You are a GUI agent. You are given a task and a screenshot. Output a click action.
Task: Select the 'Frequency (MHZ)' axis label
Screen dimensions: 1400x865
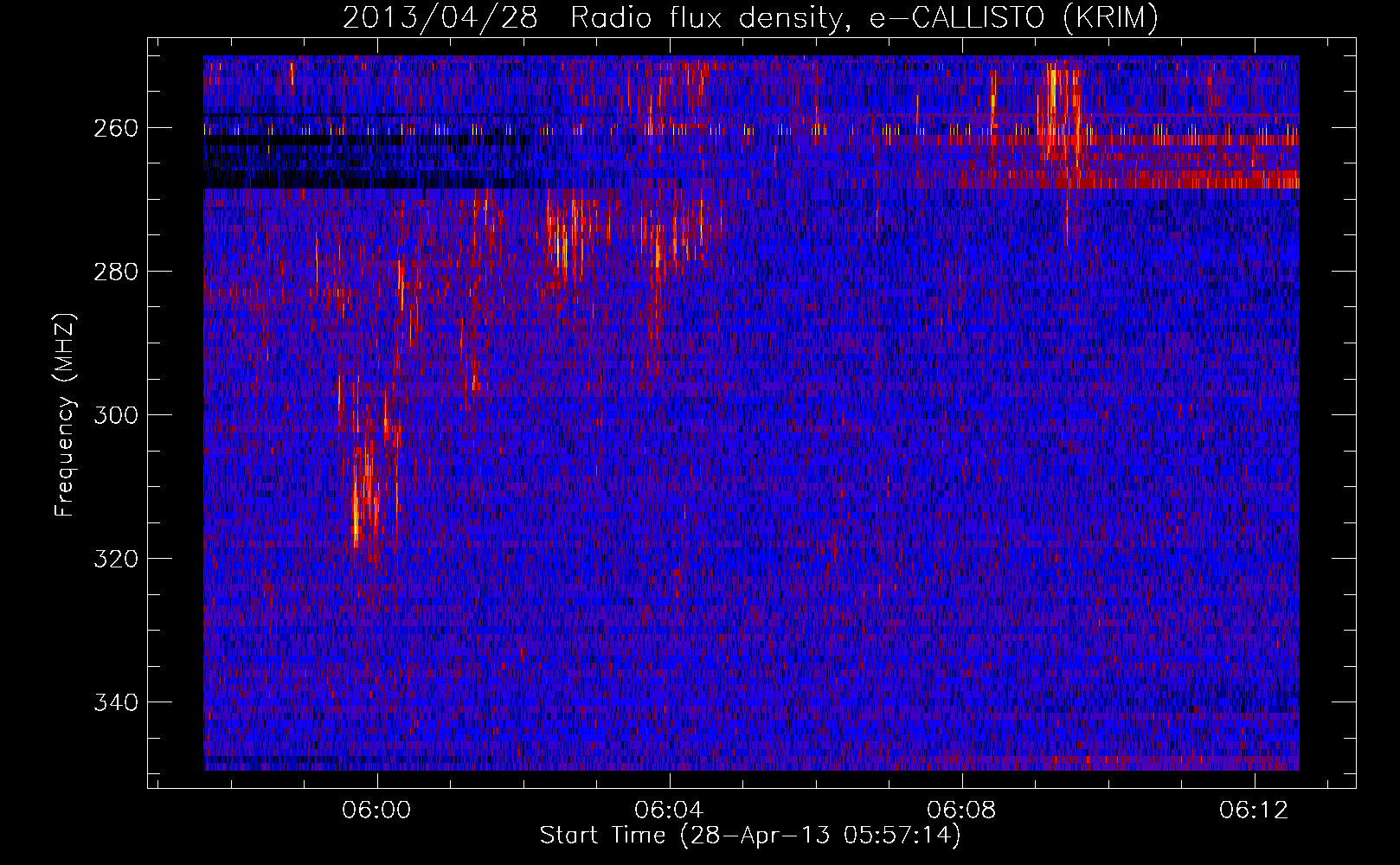click(65, 414)
